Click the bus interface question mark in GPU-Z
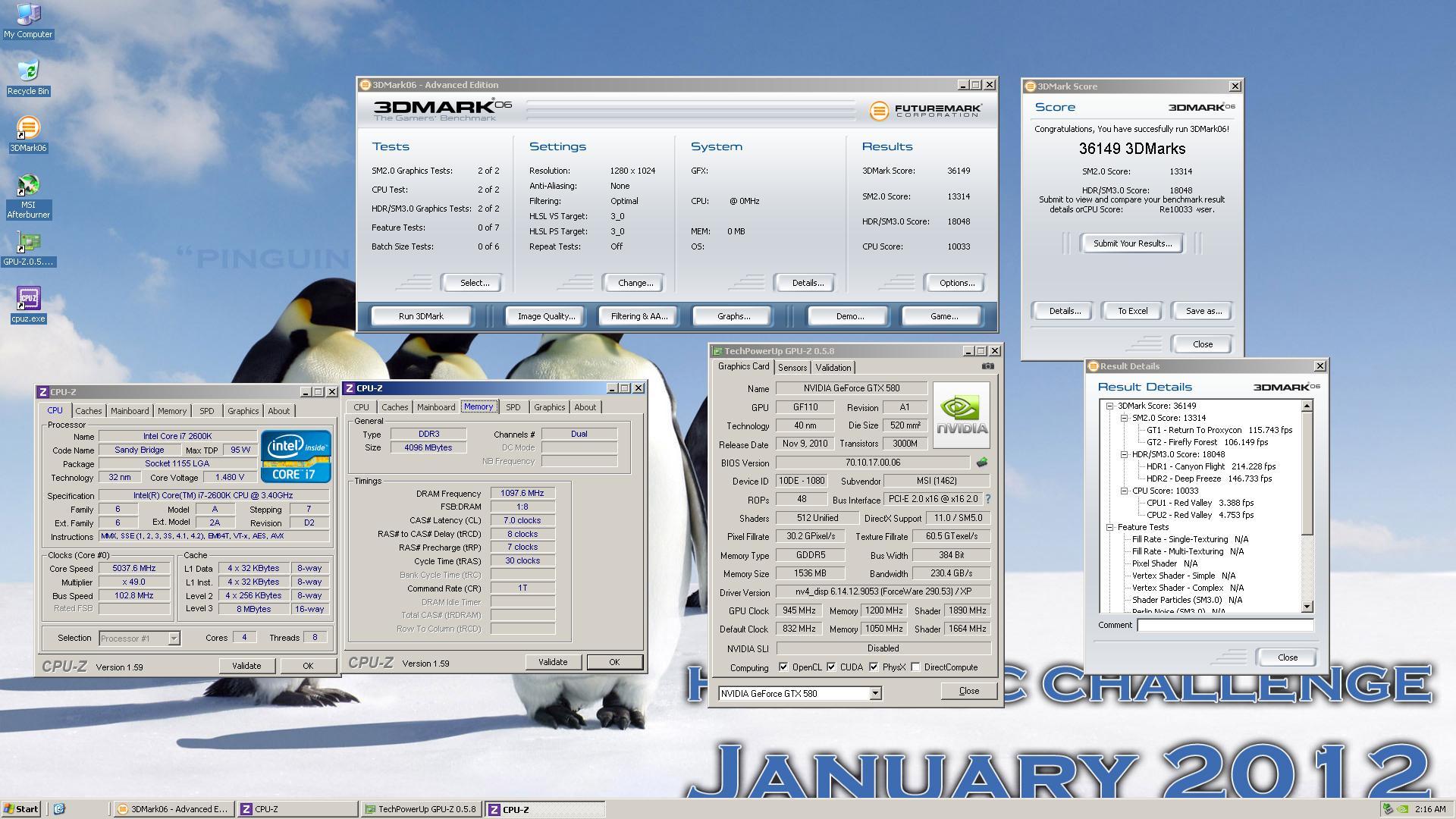The width and height of the screenshot is (1456, 819). click(x=987, y=499)
